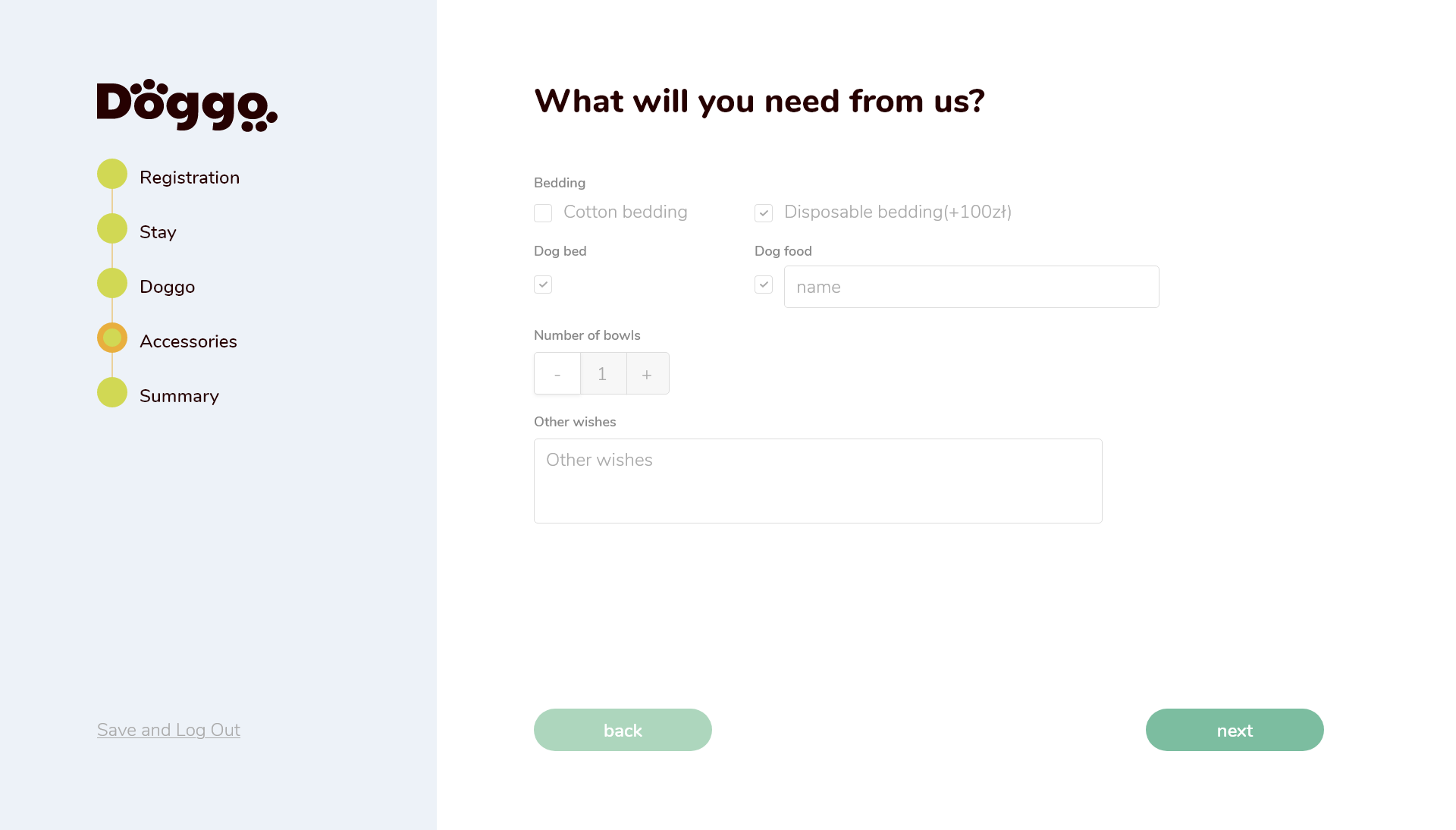
Task: Decrease the number of bowls
Action: [x=557, y=373]
